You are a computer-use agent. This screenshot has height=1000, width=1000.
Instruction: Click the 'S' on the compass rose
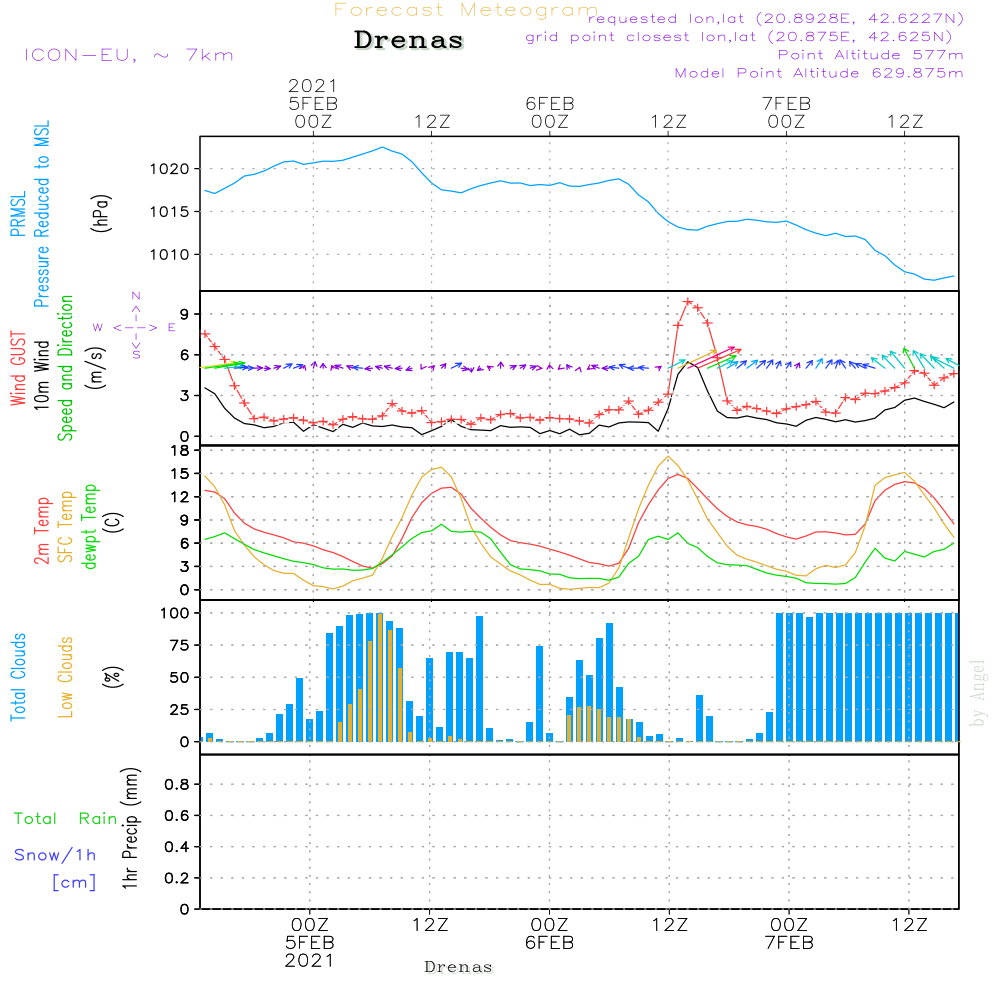pyautogui.click(x=136, y=355)
